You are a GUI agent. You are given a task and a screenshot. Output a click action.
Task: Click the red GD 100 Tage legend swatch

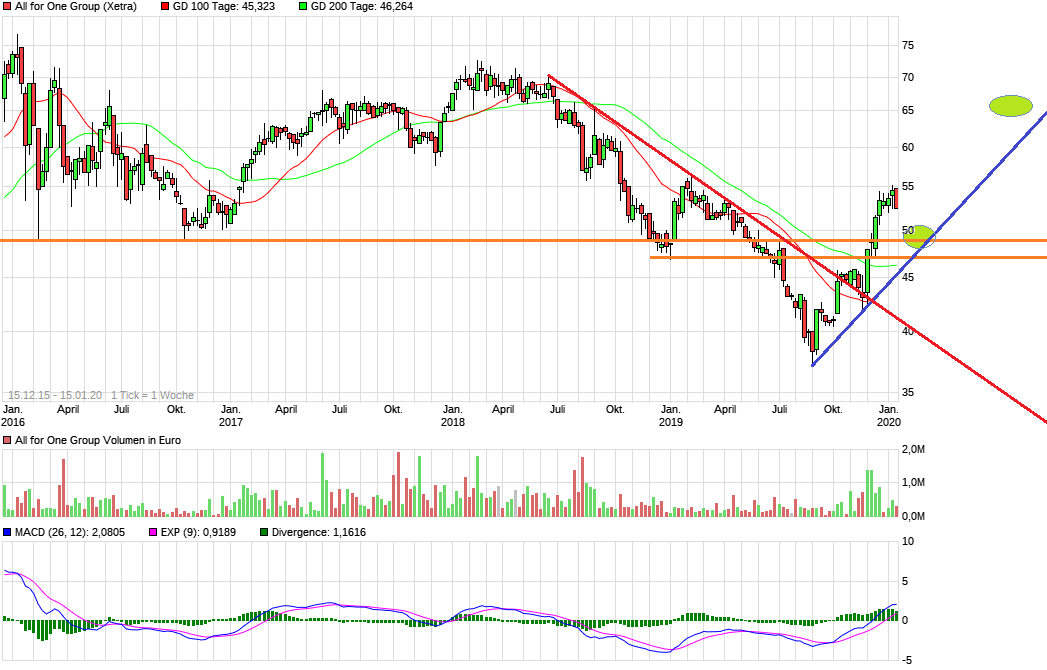pyautogui.click(x=164, y=6)
